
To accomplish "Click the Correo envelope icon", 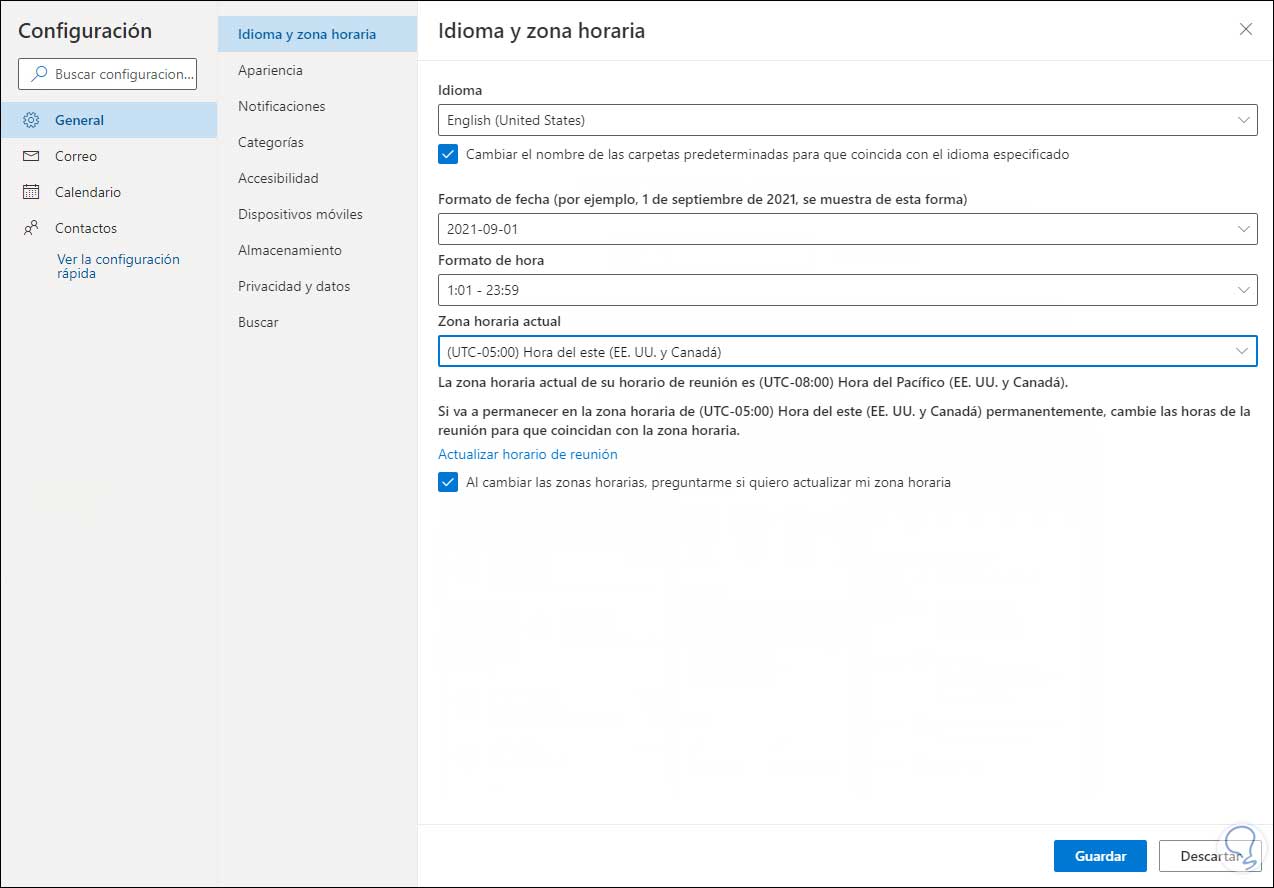I will [31, 156].
